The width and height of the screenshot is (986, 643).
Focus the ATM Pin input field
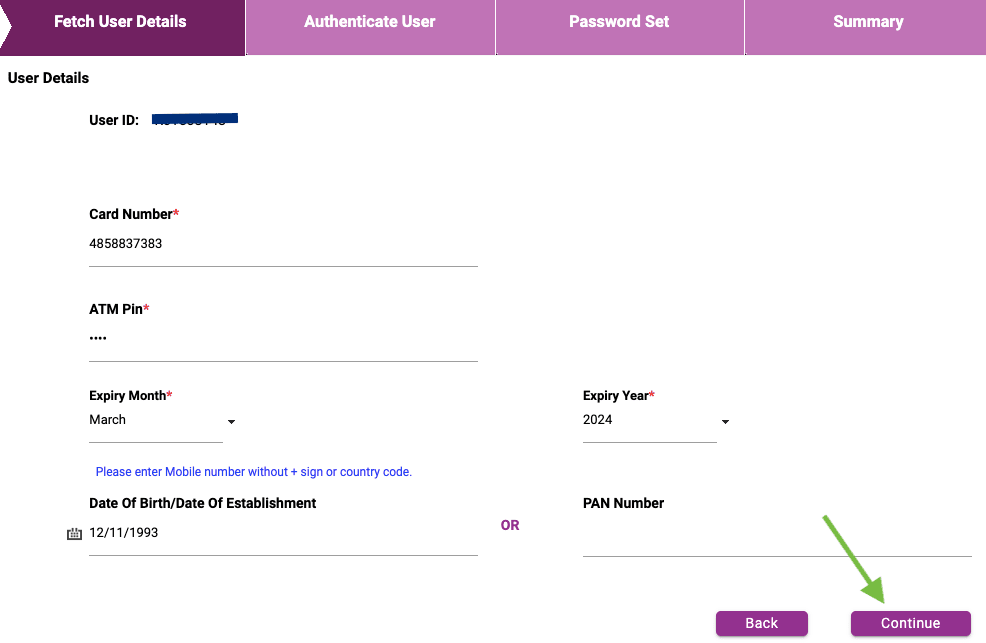click(x=283, y=338)
